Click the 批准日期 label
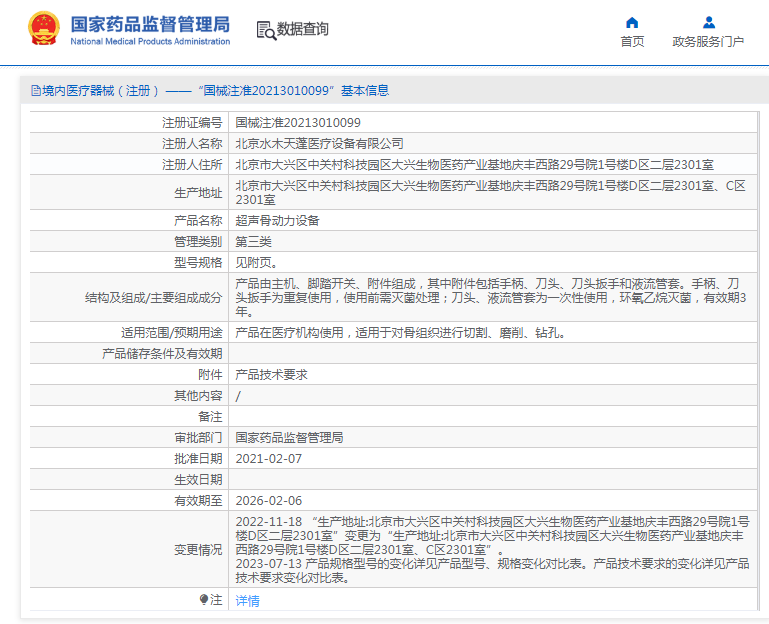 (198, 459)
